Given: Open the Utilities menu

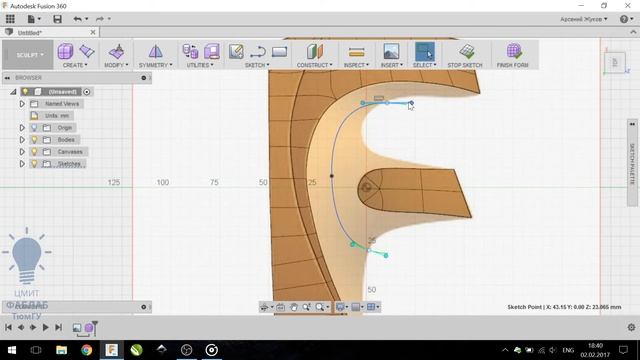Looking at the screenshot, I should point(200,65).
